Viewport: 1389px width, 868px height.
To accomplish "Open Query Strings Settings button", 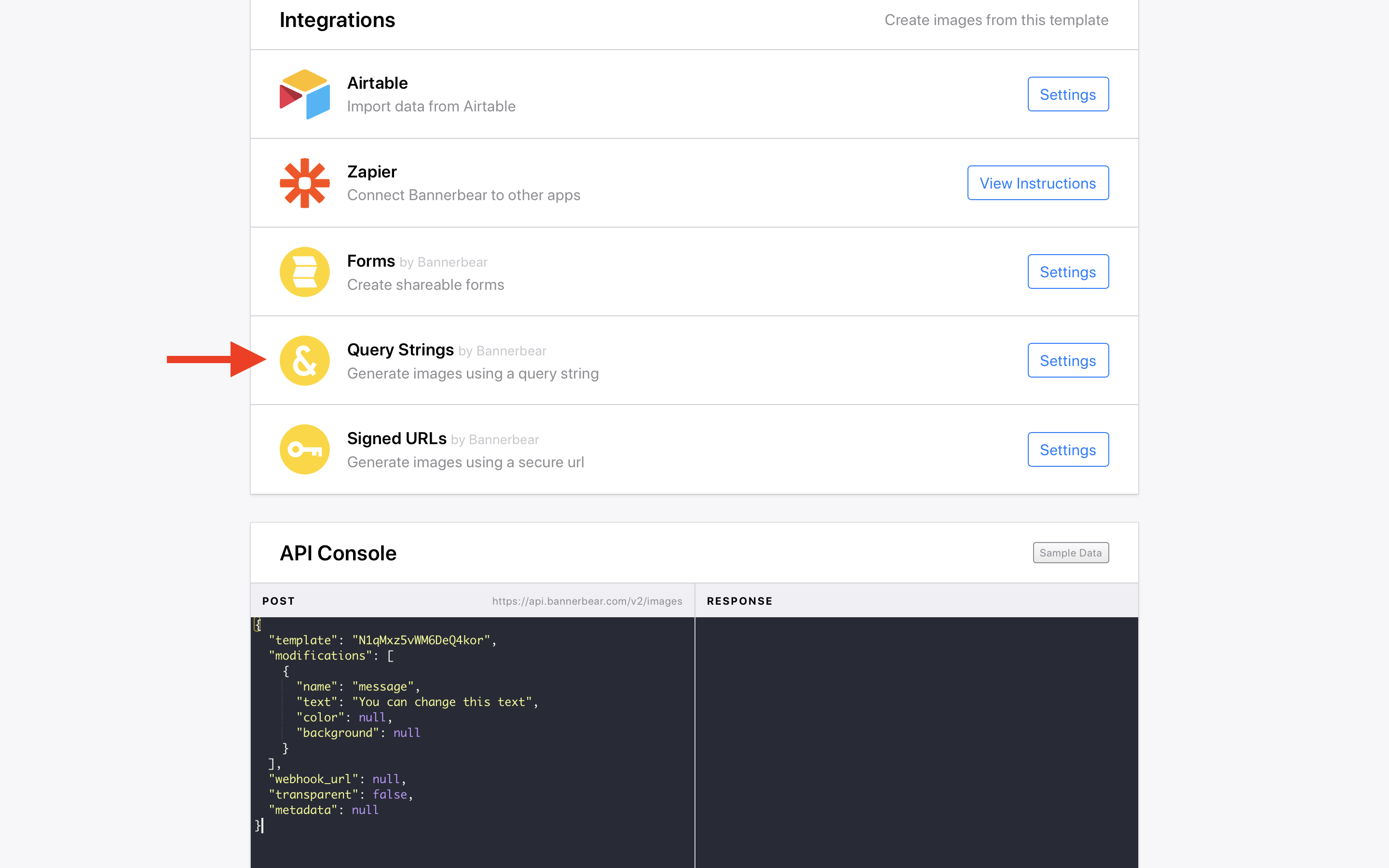I will [1068, 361].
